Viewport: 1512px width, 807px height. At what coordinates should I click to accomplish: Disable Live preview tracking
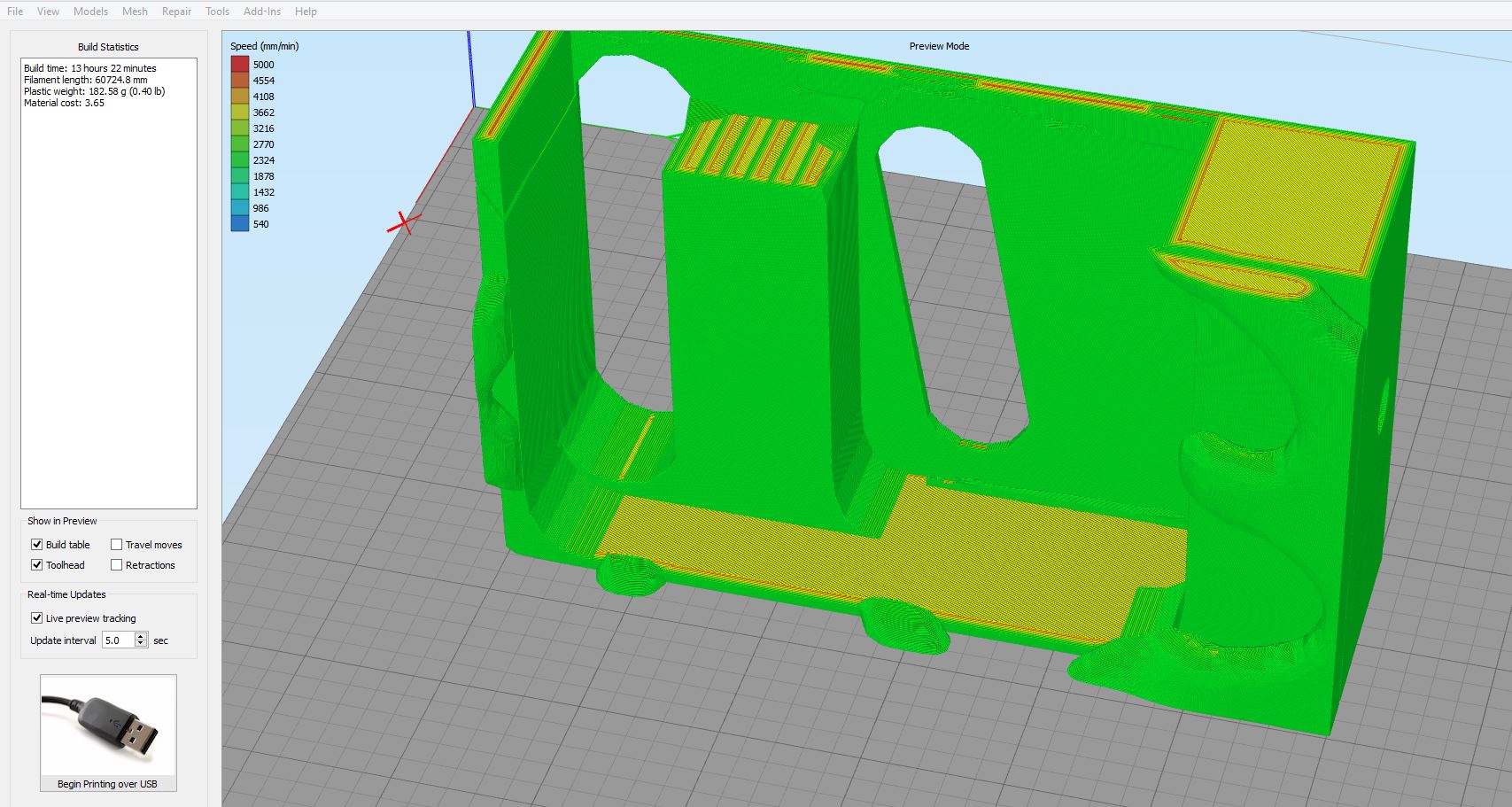tap(36, 618)
